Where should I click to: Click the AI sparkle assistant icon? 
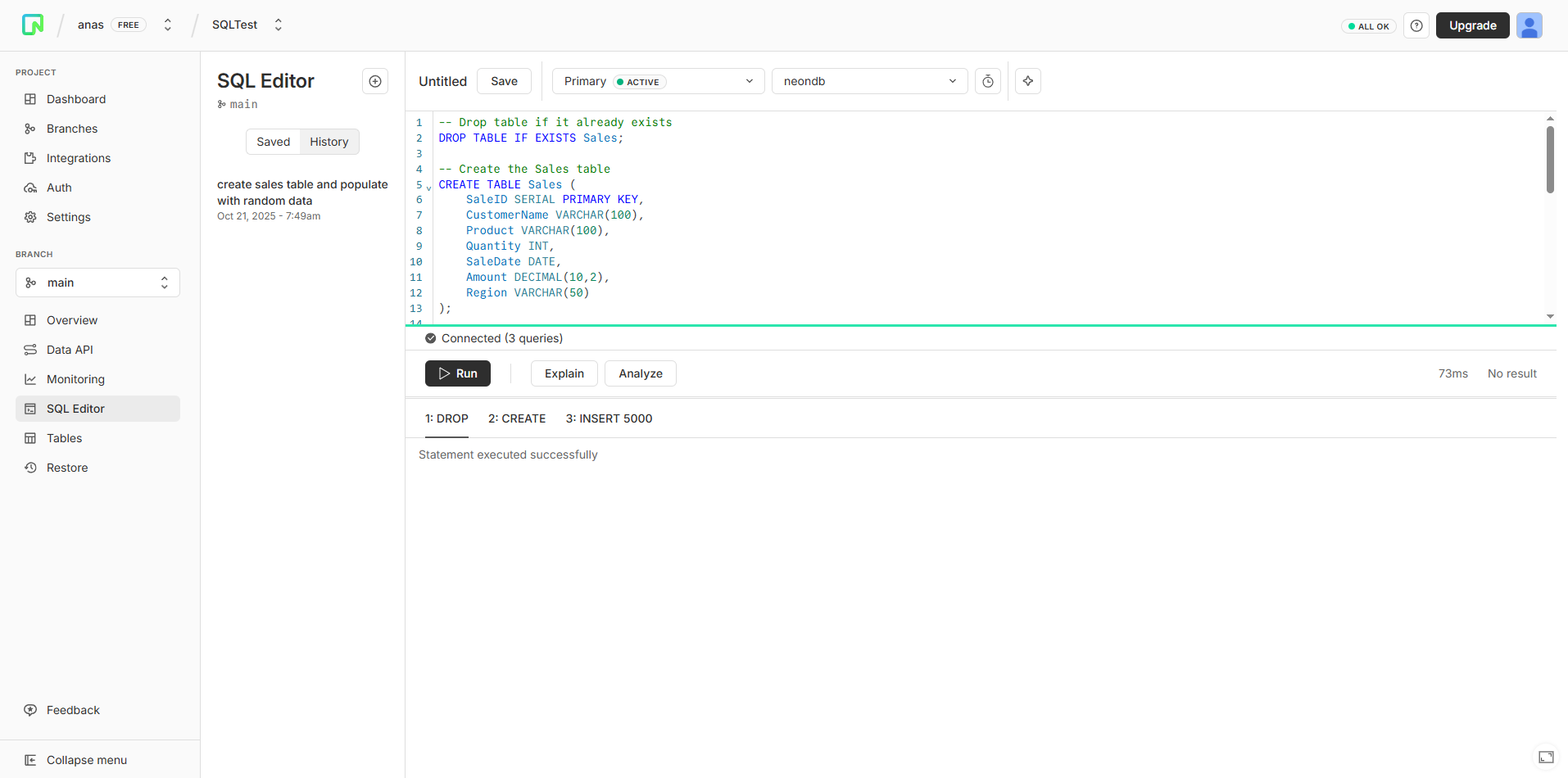coord(1028,81)
